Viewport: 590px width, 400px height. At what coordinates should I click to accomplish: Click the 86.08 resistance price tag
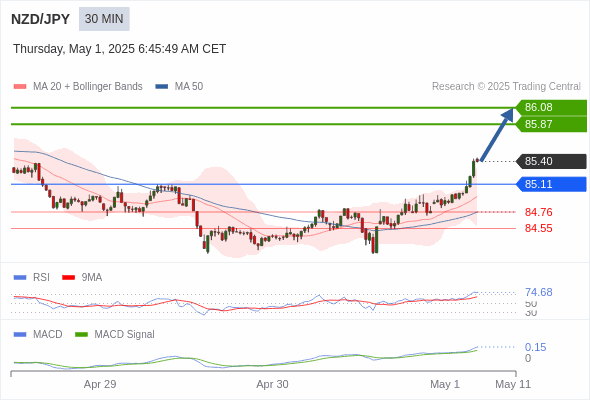pos(551,108)
